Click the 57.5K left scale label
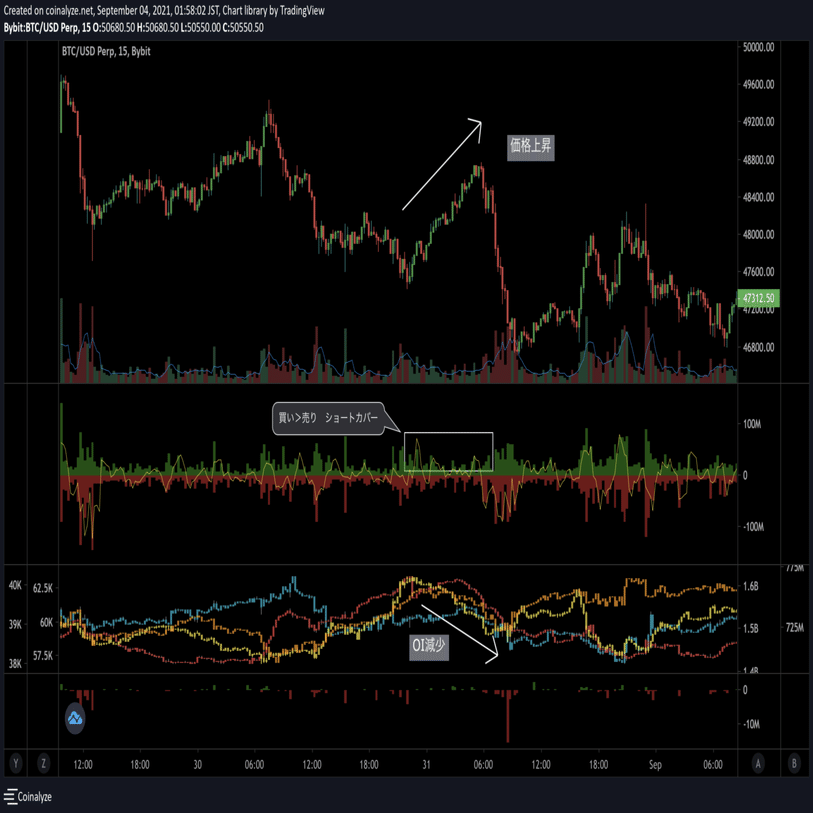Image resolution: width=813 pixels, height=813 pixels. point(43,656)
